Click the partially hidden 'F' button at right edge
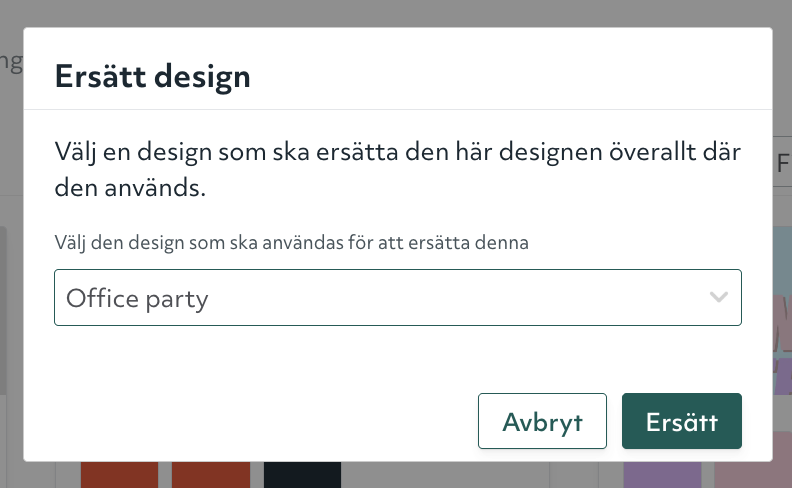792x488 pixels. [782, 163]
